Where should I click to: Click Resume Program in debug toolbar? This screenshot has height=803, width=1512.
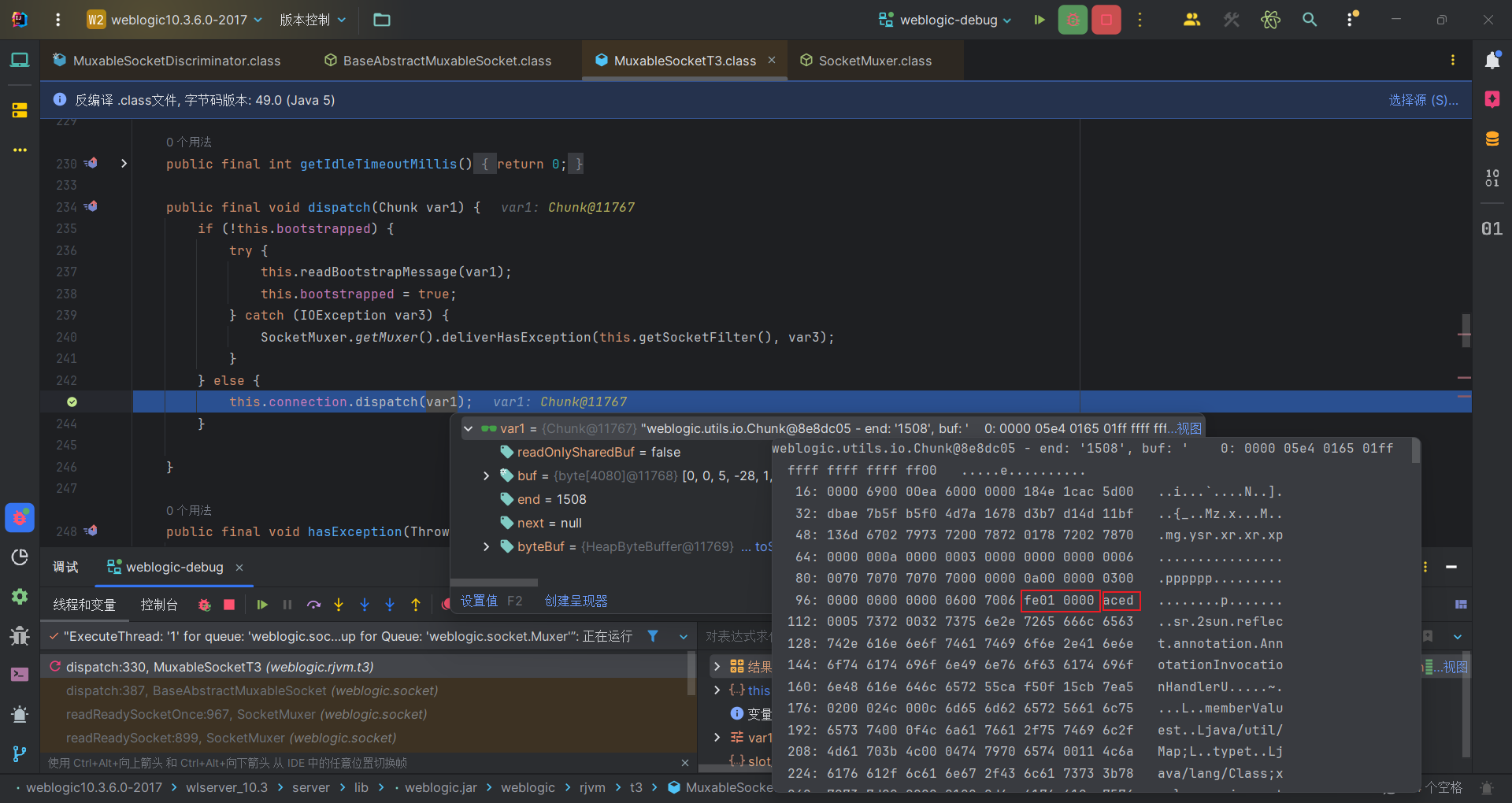[x=262, y=605]
